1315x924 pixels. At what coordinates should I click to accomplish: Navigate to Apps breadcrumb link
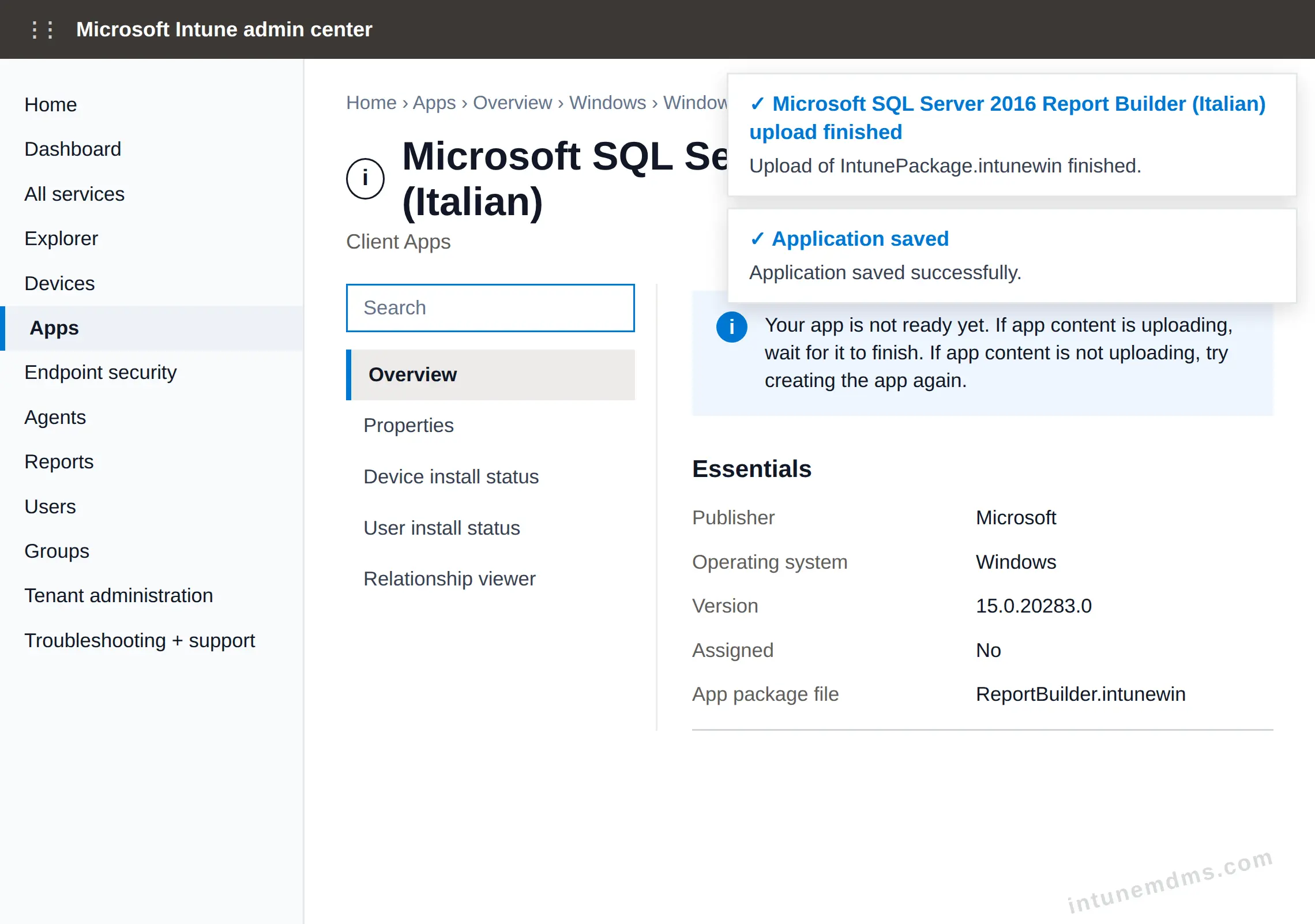[x=434, y=103]
